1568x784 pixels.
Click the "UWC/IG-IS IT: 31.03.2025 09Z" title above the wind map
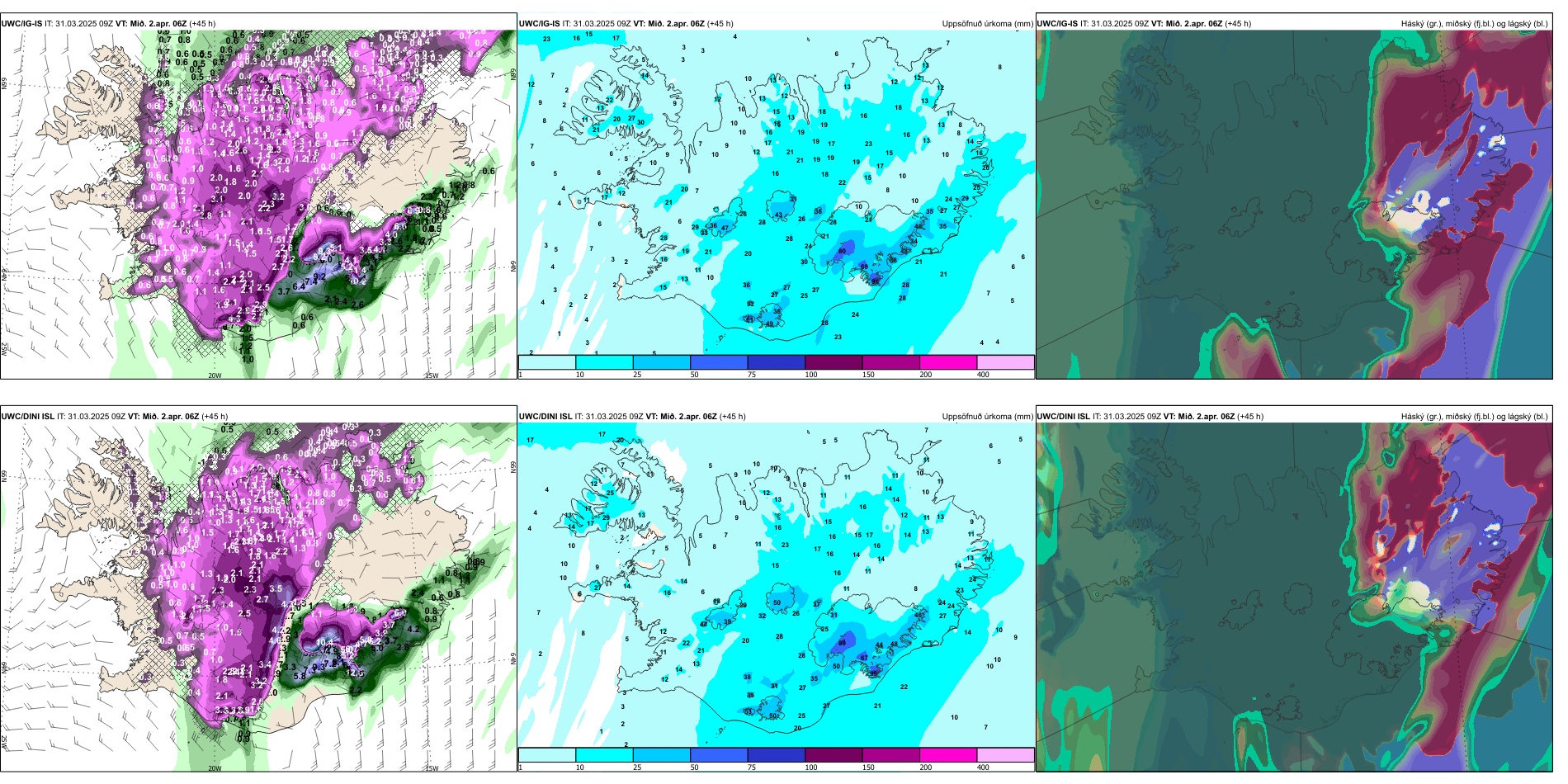(x=61, y=24)
